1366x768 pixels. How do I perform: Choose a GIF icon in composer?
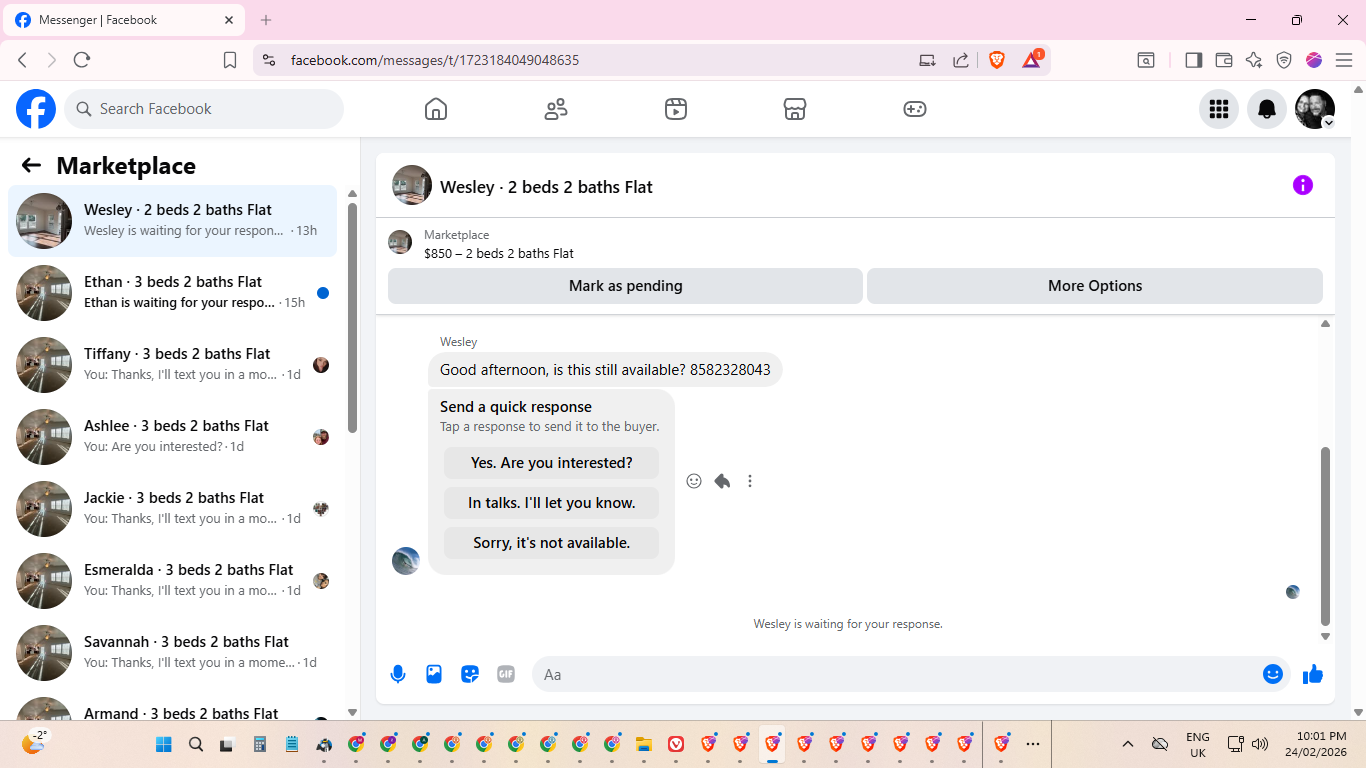click(506, 674)
